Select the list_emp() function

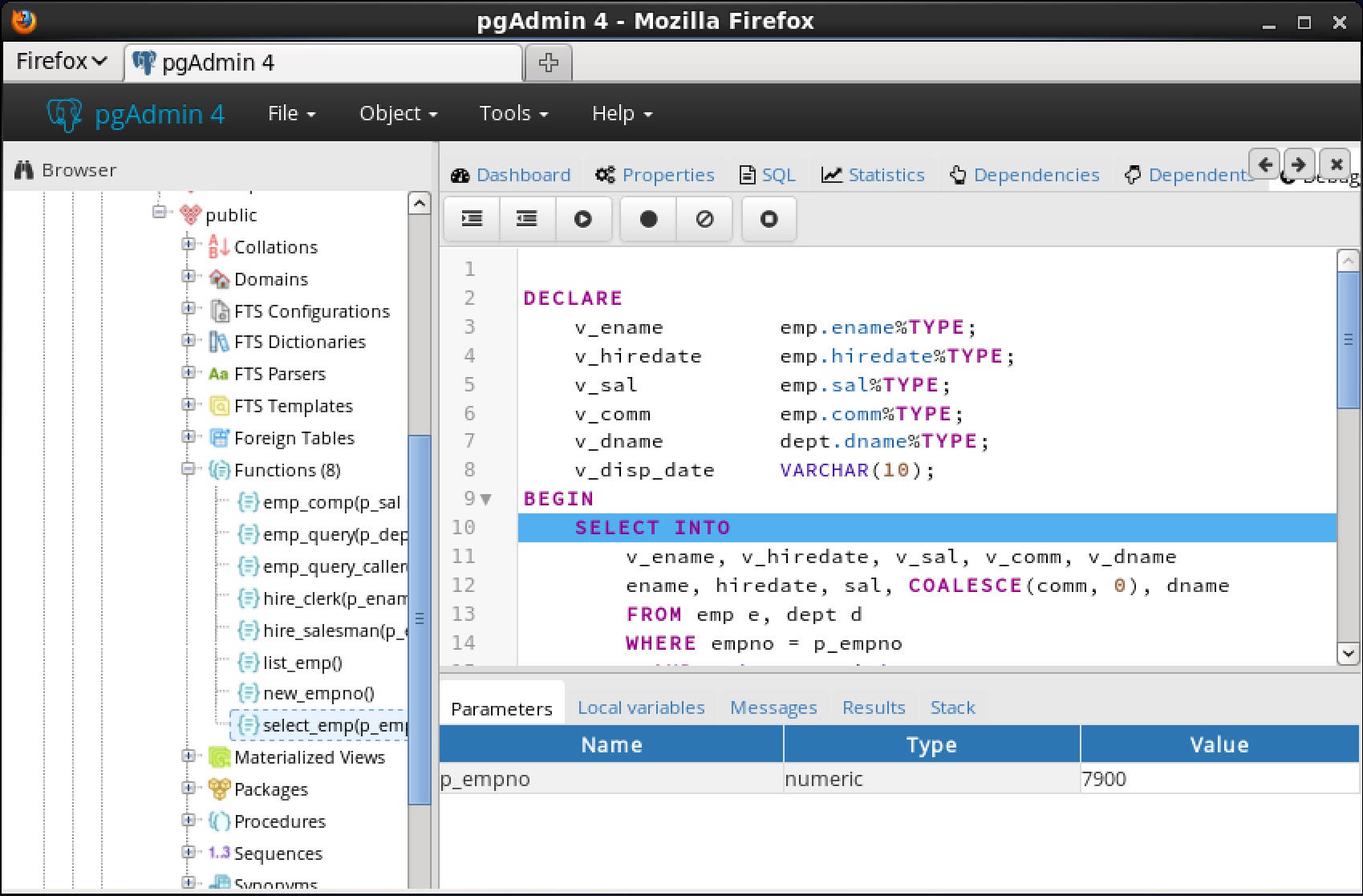tap(302, 663)
